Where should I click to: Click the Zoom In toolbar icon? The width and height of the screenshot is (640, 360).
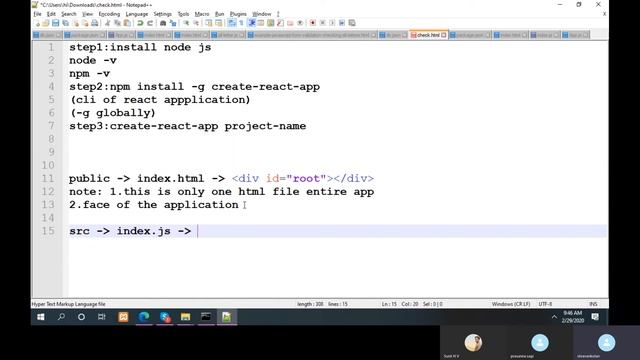pos(186,23)
